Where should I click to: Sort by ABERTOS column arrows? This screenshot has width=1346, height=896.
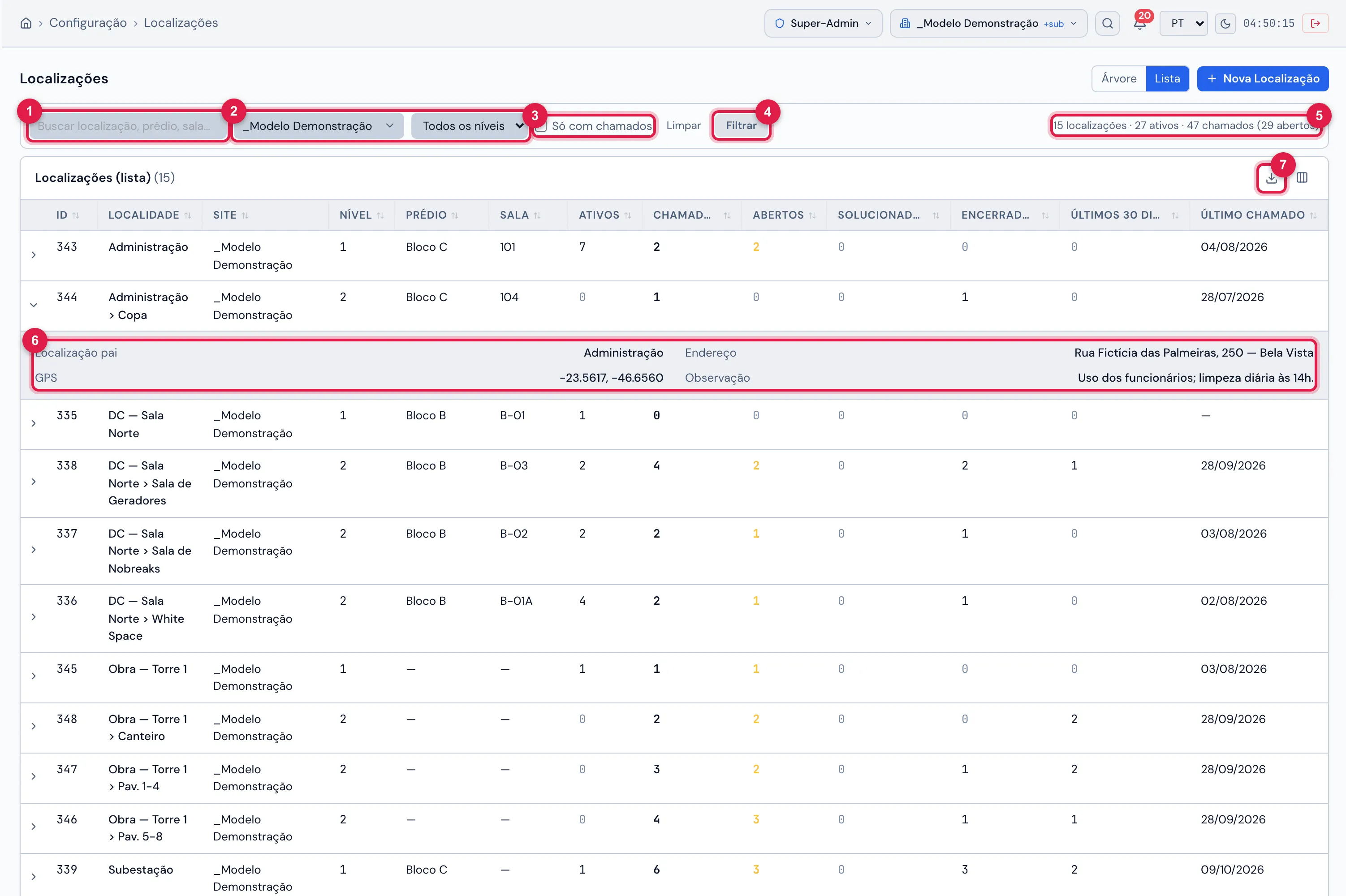click(x=812, y=215)
